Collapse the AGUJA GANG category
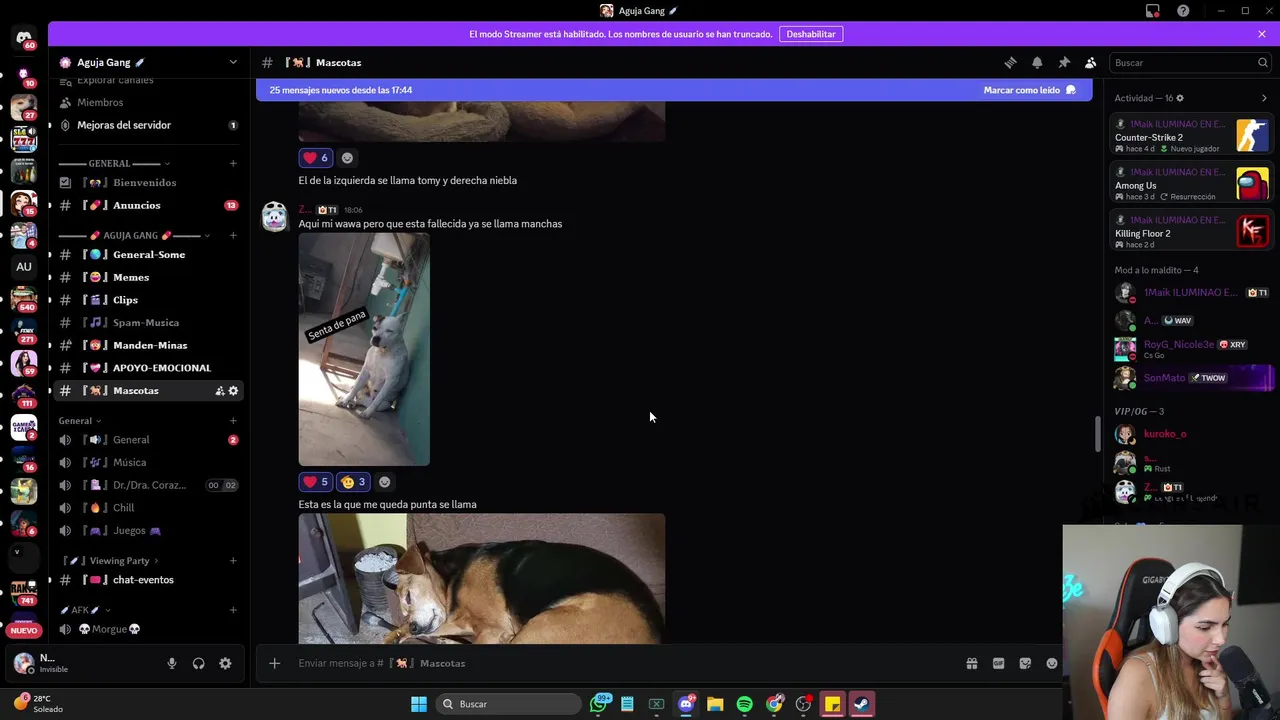Image resolution: width=1280 pixels, height=720 pixels. coord(134,235)
